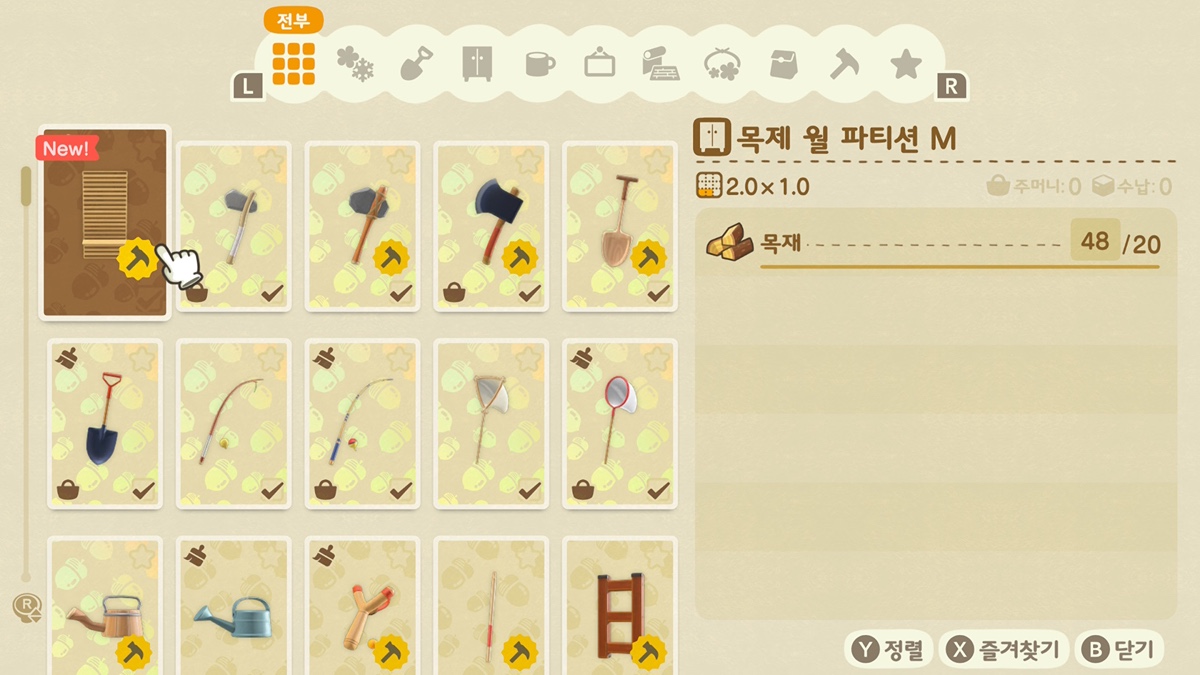Open the shovel tools category tab
This screenshot has height=675, width=1200.
tap(416, 64)
